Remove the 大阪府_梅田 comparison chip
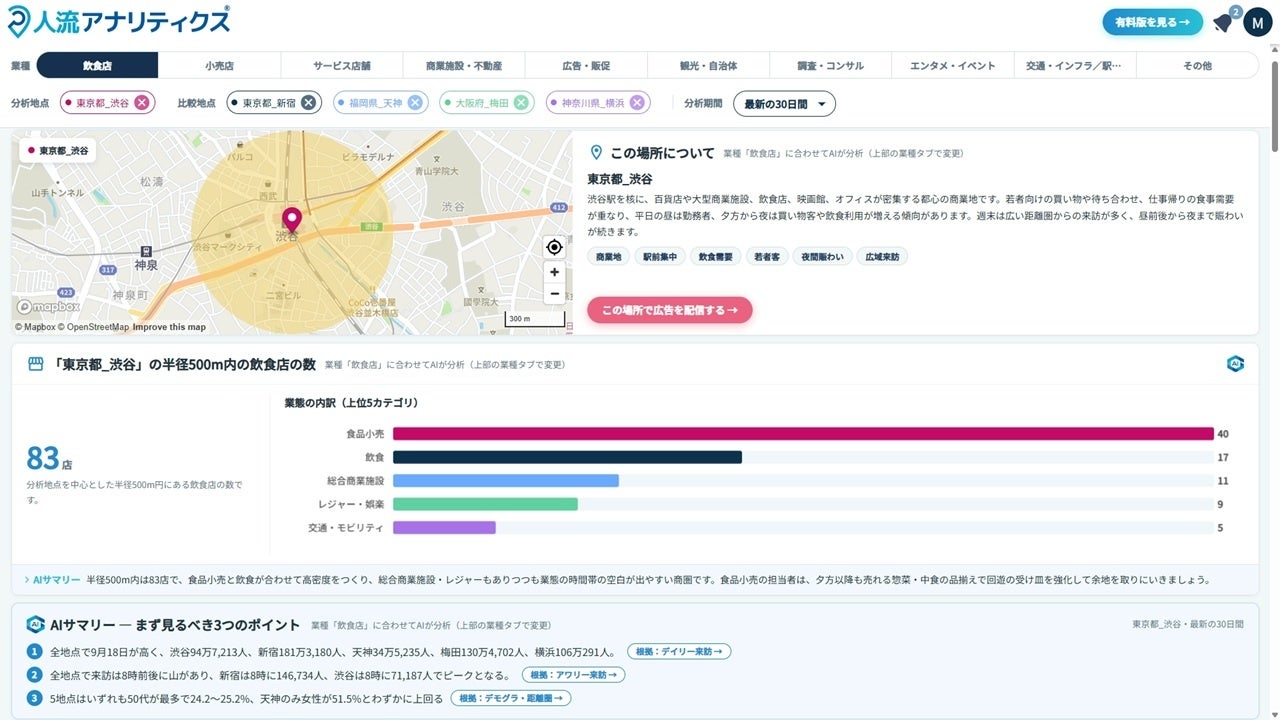Screen dimensions: 1280x720 521,103
